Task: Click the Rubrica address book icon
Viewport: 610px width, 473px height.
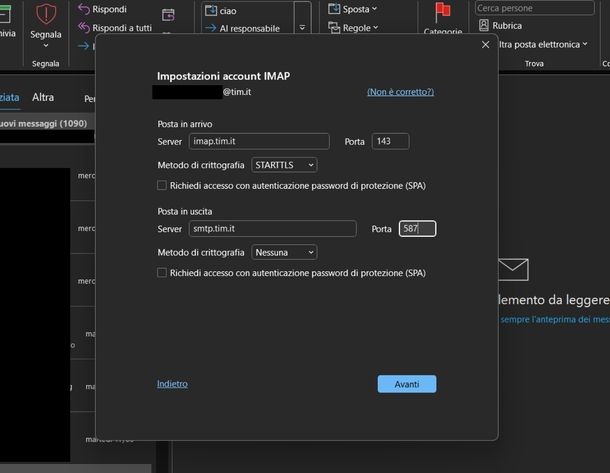Action: (484, 25)
